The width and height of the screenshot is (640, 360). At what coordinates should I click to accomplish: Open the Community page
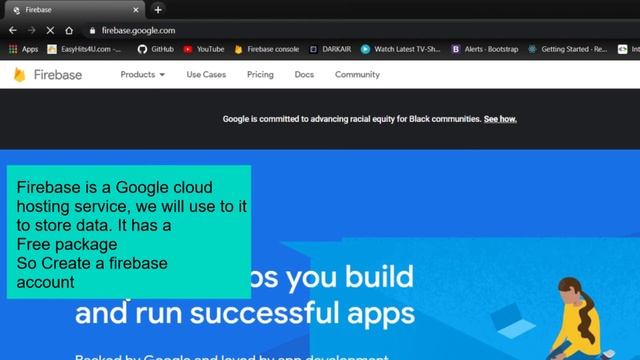click(357, 75)
